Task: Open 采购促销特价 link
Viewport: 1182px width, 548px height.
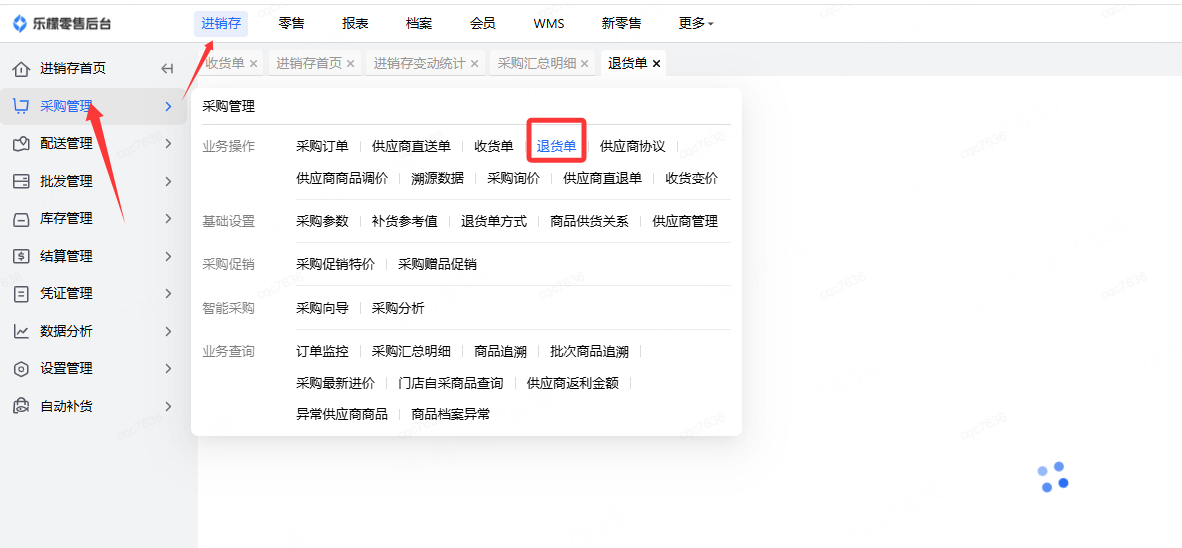Action: coord(335,265)
